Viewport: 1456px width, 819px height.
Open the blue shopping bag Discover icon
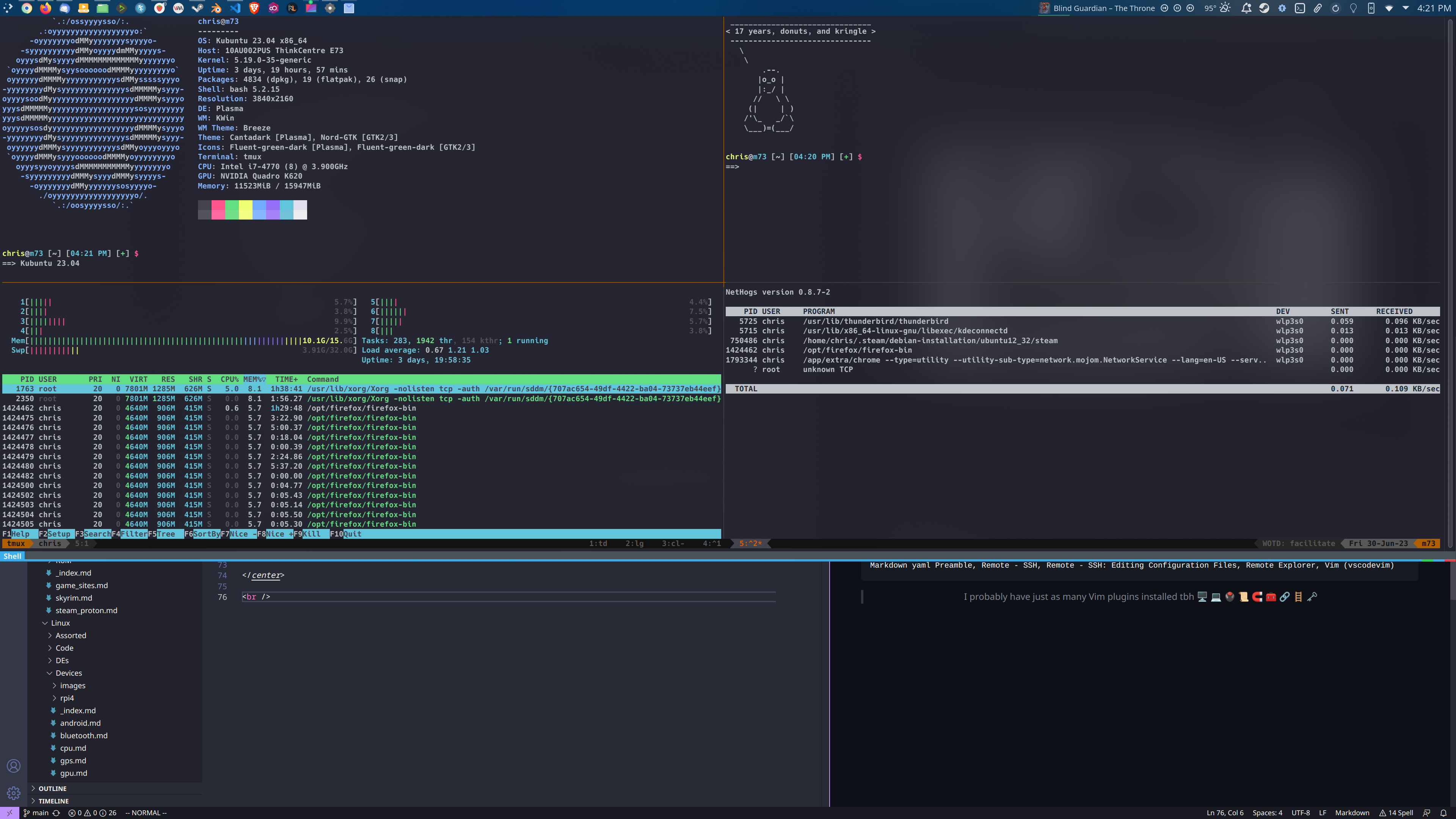pyautogui.click(x=349, y=8)
